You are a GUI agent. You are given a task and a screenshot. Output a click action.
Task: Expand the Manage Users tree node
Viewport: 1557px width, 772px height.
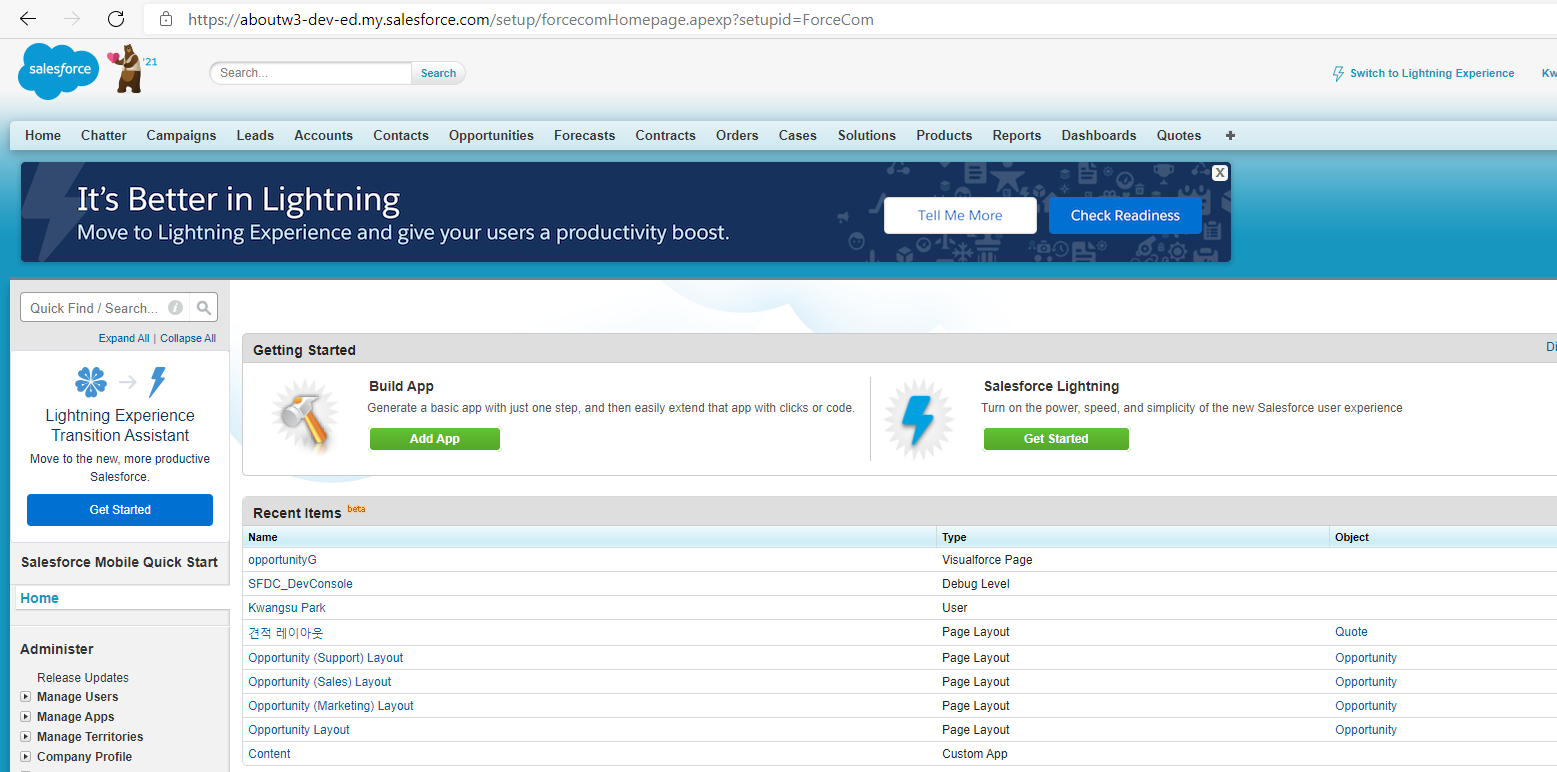pos(26,697)
